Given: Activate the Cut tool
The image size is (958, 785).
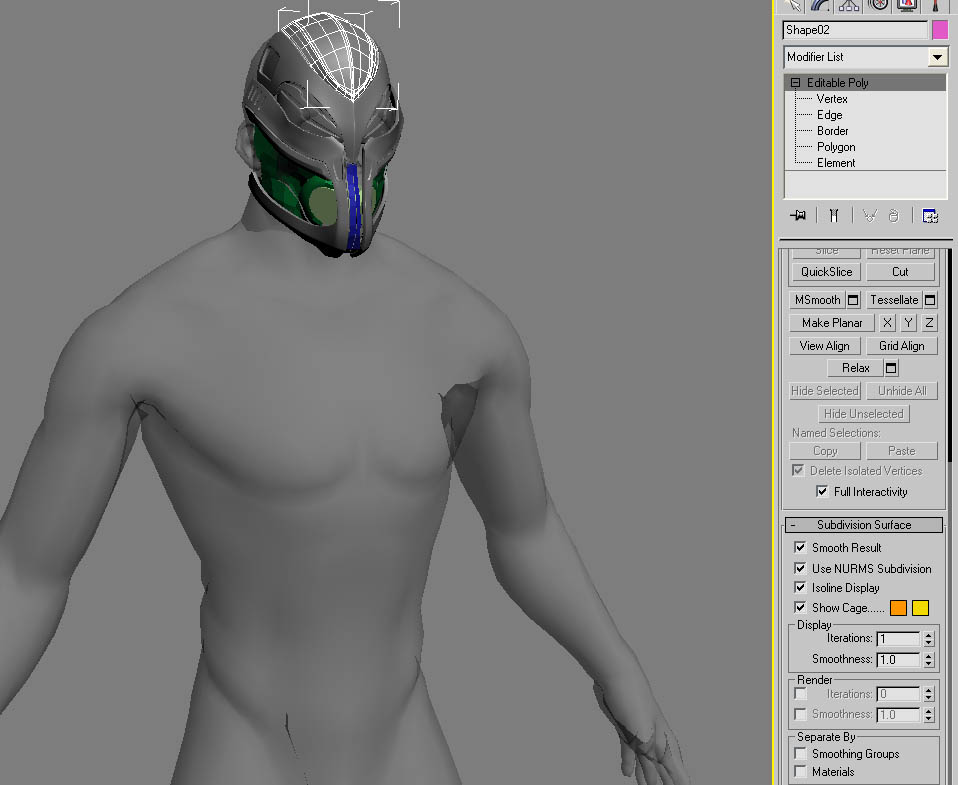Looking at the screenshot, I should coord(900,272).
